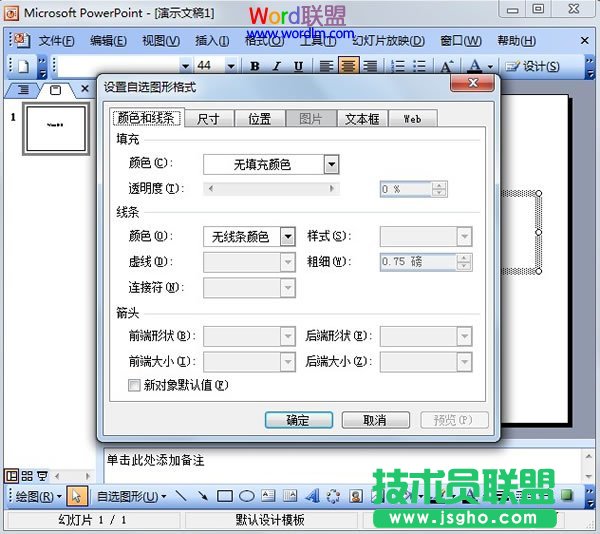
Task: Choose the Select Objects arrow tool
Action: tap(77, 497)
